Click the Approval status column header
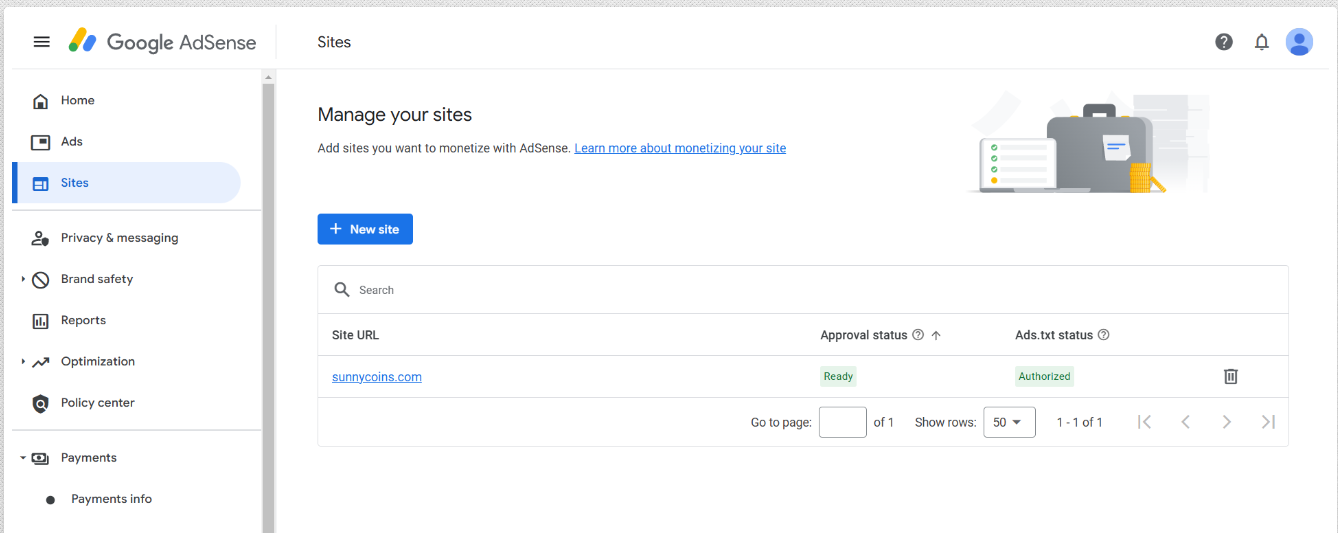This screenshot has height=533, width=1338. pos(864,335)
